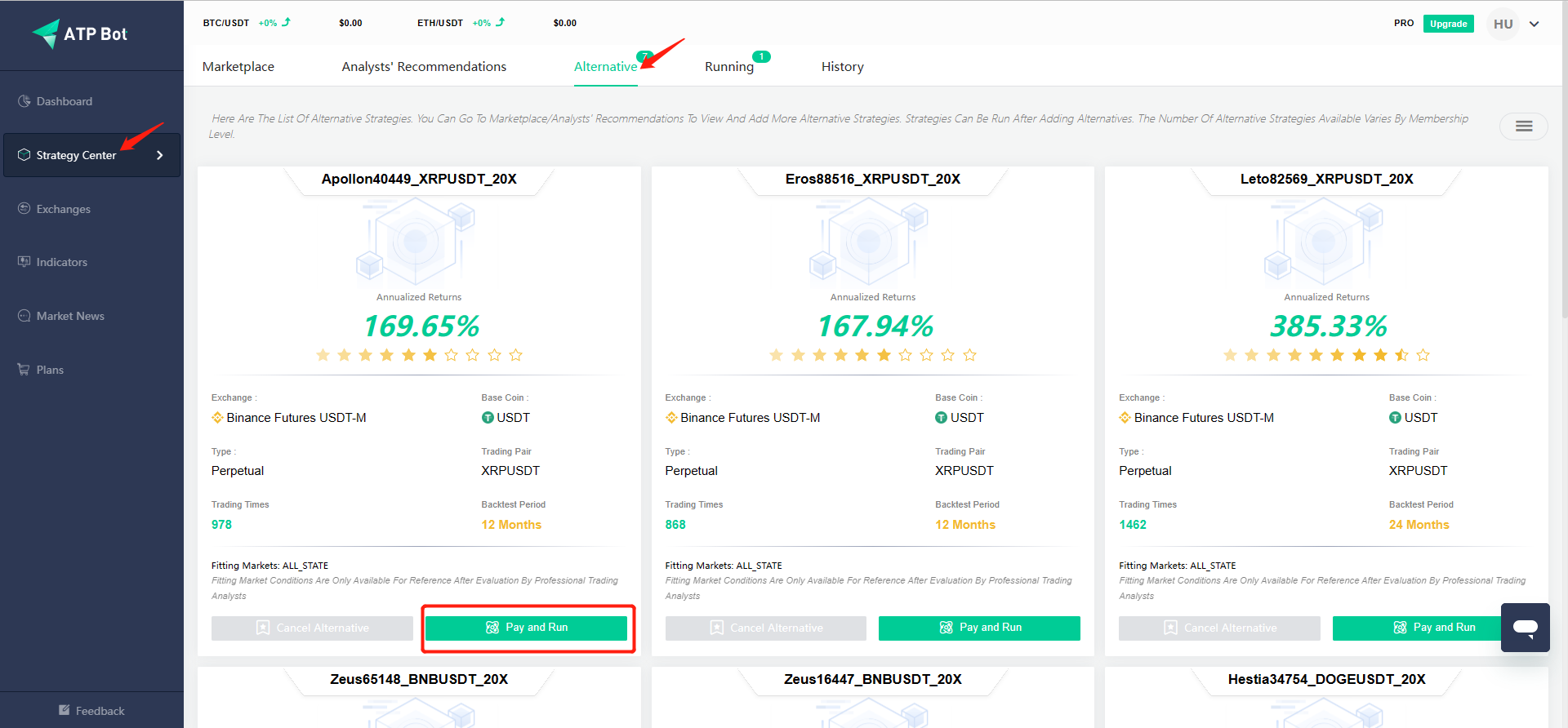The width and height of the screenshot is (1568, 728).
Task: Click the USDT coin icon on Leto82569 card
Action: [x=1396, y=418]
